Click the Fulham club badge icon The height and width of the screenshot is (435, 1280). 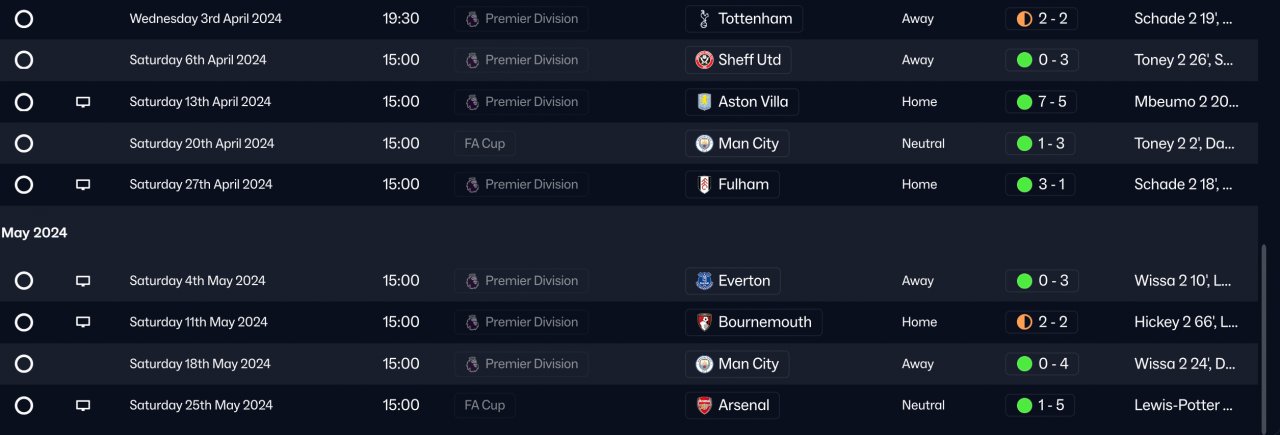pyautogui.click(x=705, y=185)
